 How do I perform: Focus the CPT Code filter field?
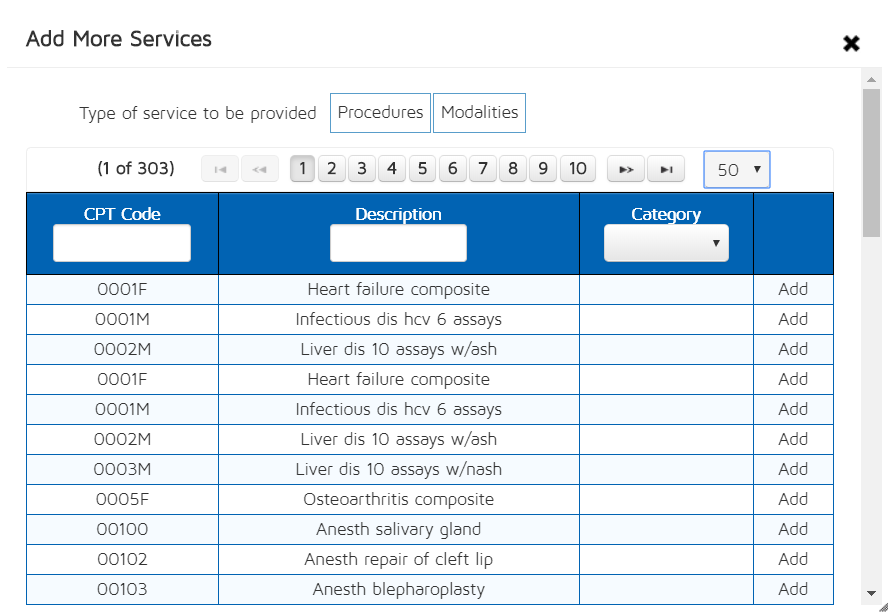122,243
